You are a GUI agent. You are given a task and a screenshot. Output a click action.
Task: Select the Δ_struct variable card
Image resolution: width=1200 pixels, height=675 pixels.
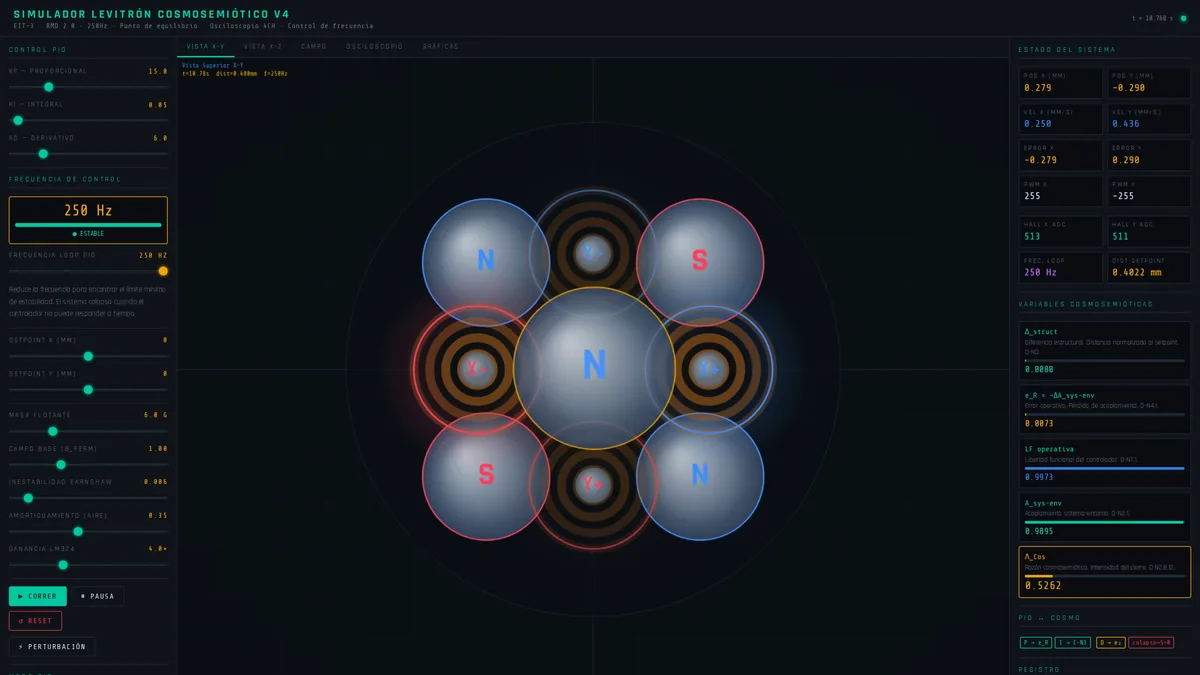[x=1105, y=349]
